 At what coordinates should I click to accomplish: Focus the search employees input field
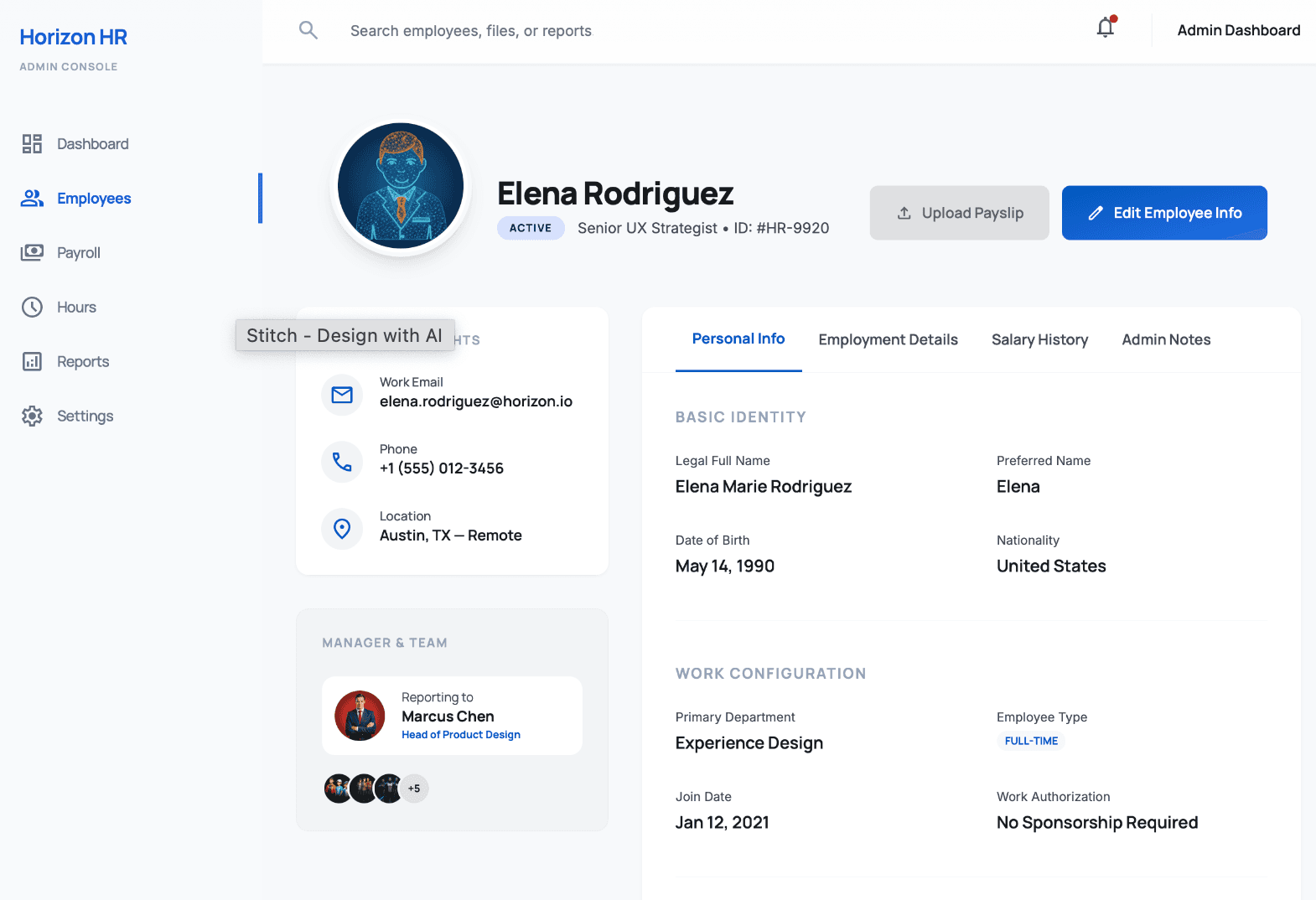point(471,31)
